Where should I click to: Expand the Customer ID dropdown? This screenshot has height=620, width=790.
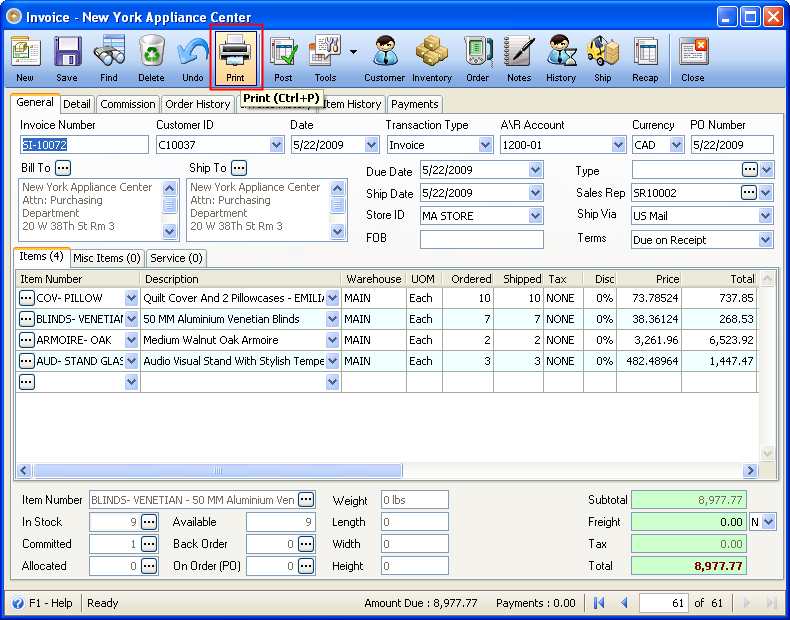277,145
